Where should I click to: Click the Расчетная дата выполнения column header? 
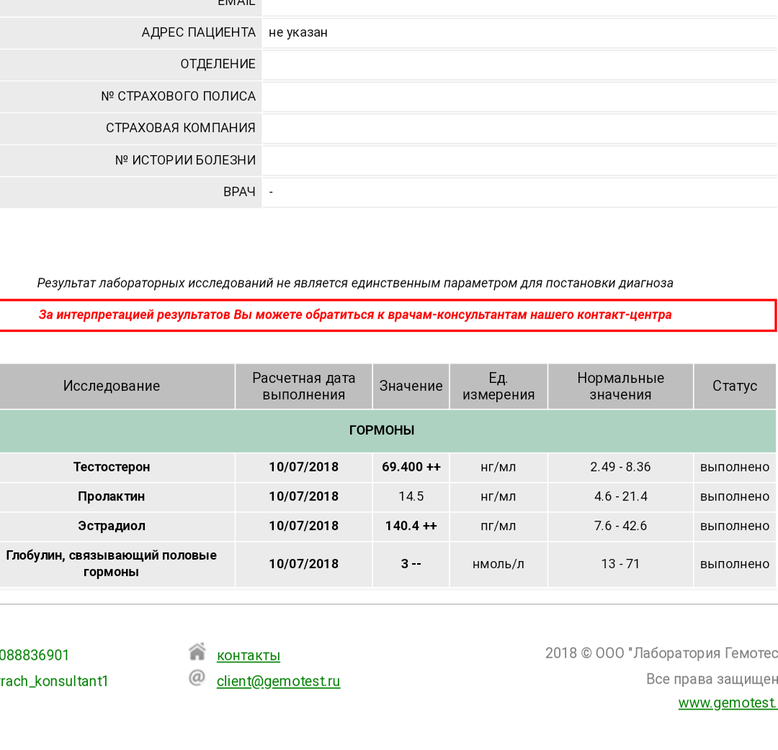coord(303,386)
